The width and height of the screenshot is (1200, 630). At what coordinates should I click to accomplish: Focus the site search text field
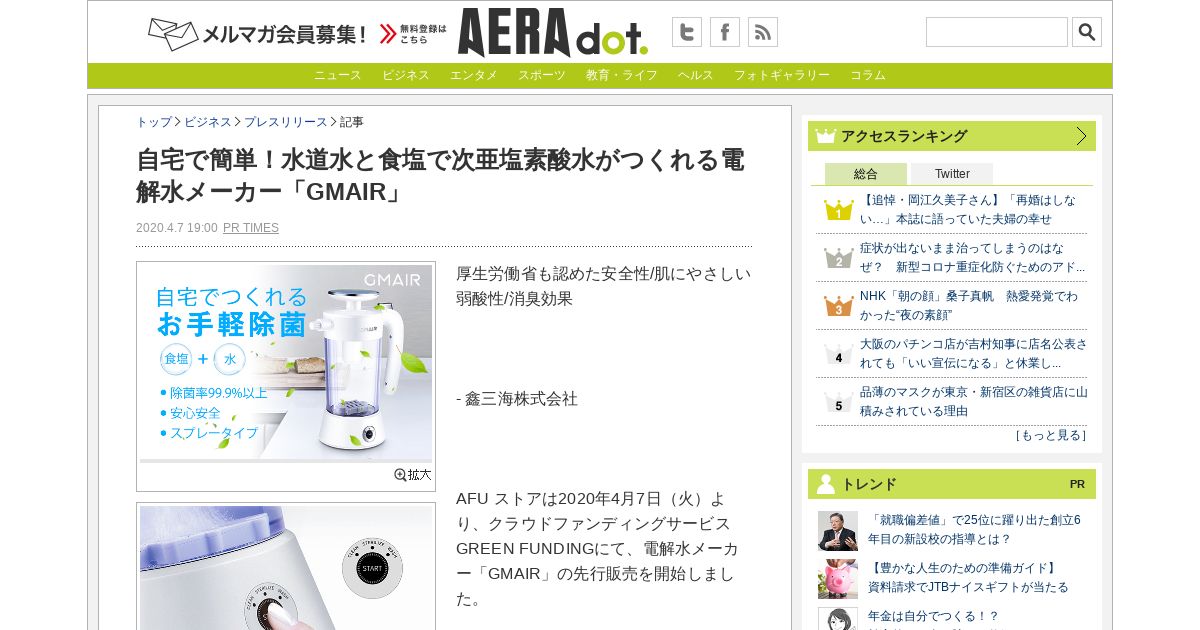[997, 32]
